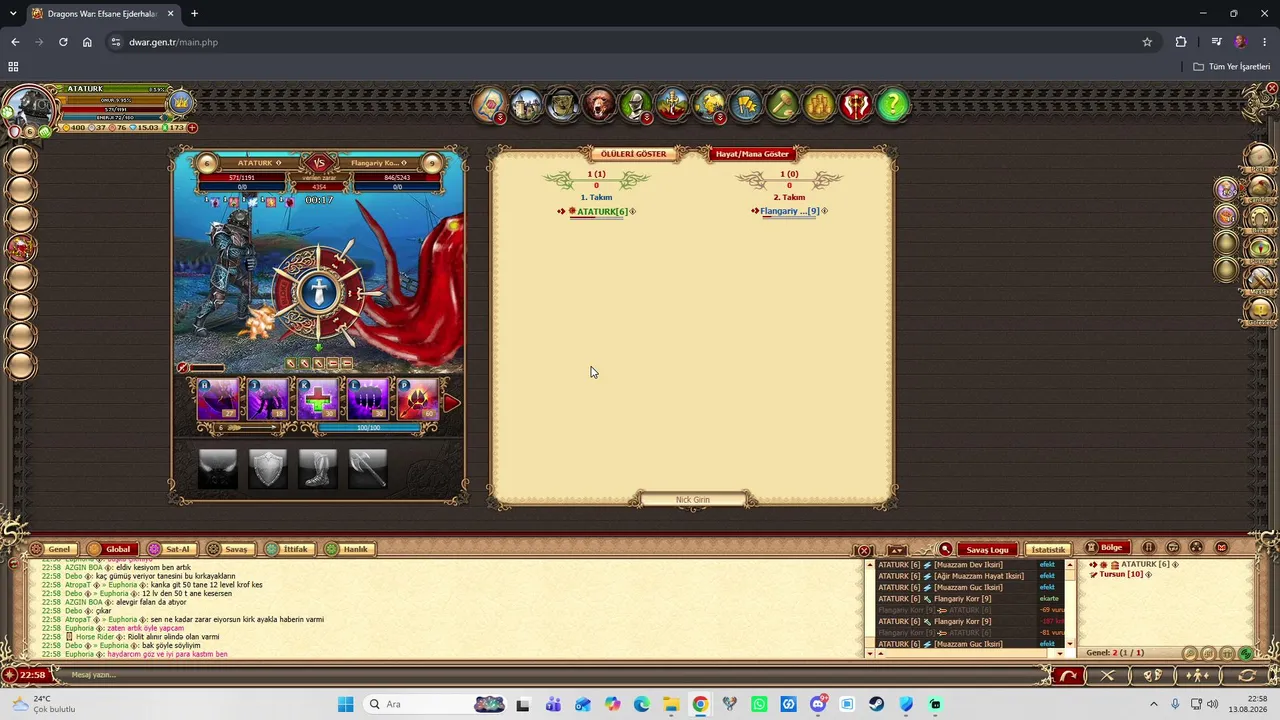The height and width of the screenshot is (720, 1280).
Task: Toggle the Hanlık chat channel
Action: (x=349, y=549)
